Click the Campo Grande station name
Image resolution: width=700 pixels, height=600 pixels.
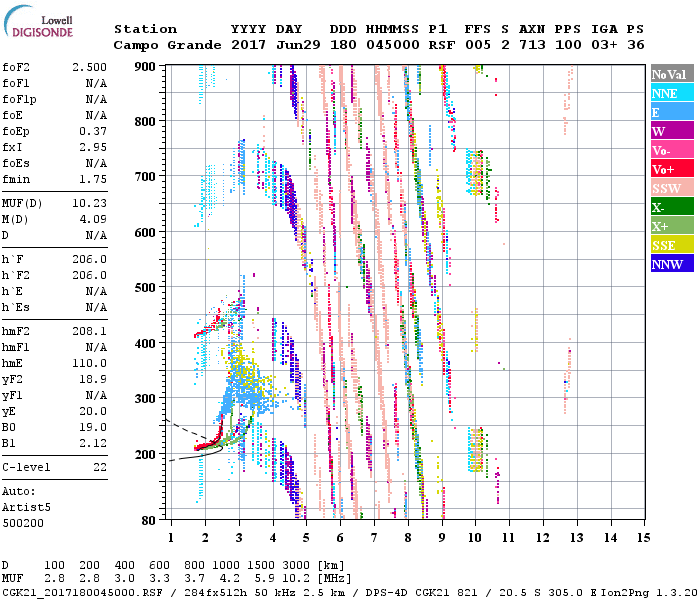(160, 45)
